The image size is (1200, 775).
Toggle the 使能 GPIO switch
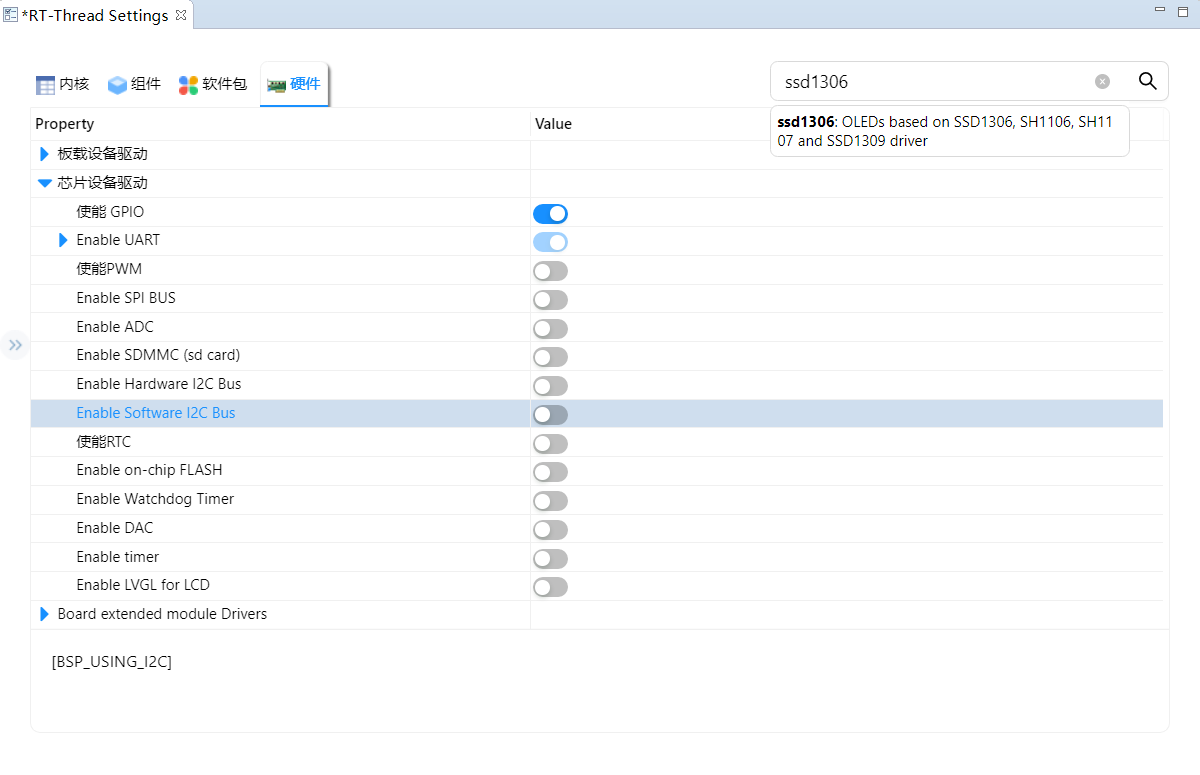[550, 213]
